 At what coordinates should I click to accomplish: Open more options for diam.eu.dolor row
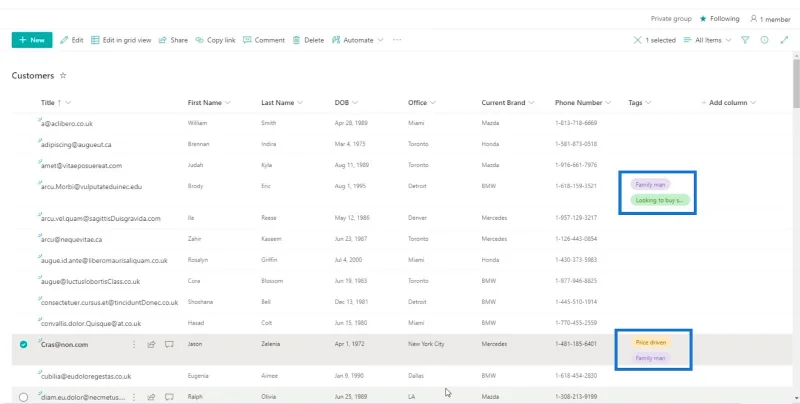134,397
